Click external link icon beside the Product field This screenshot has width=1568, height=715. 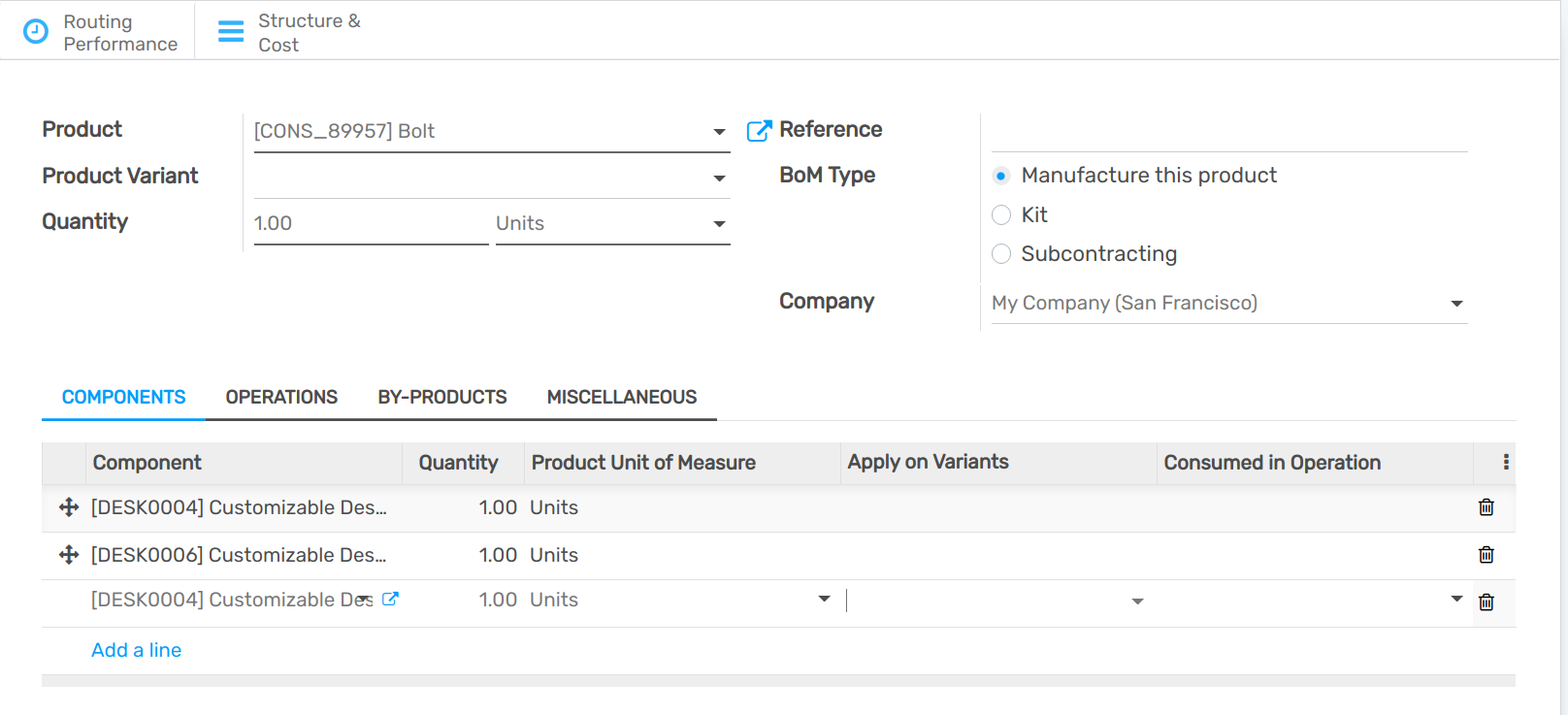(x=759, y=131)
